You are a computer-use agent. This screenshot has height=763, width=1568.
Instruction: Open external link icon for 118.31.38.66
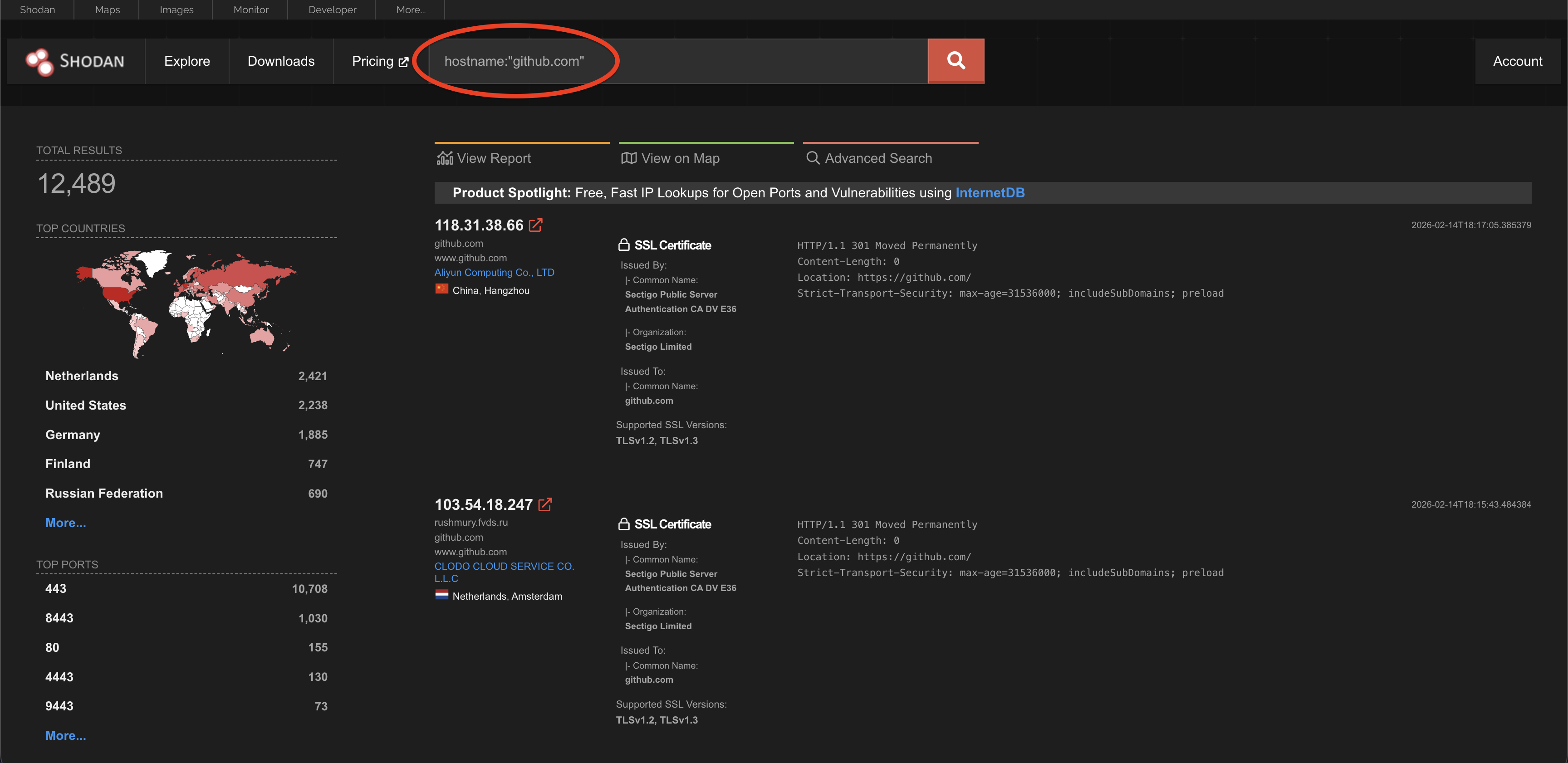(536, 225)
